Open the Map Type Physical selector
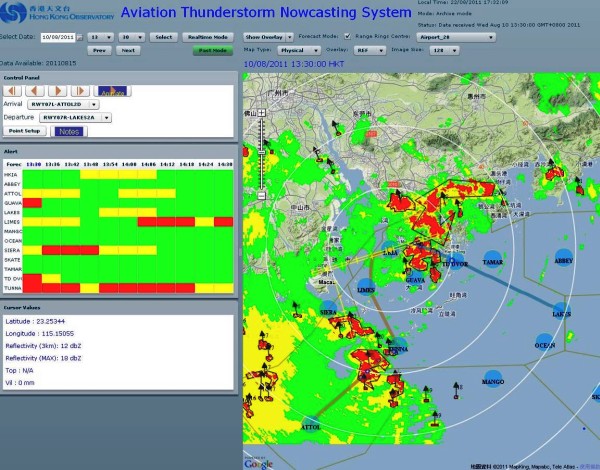 [299, 48]
